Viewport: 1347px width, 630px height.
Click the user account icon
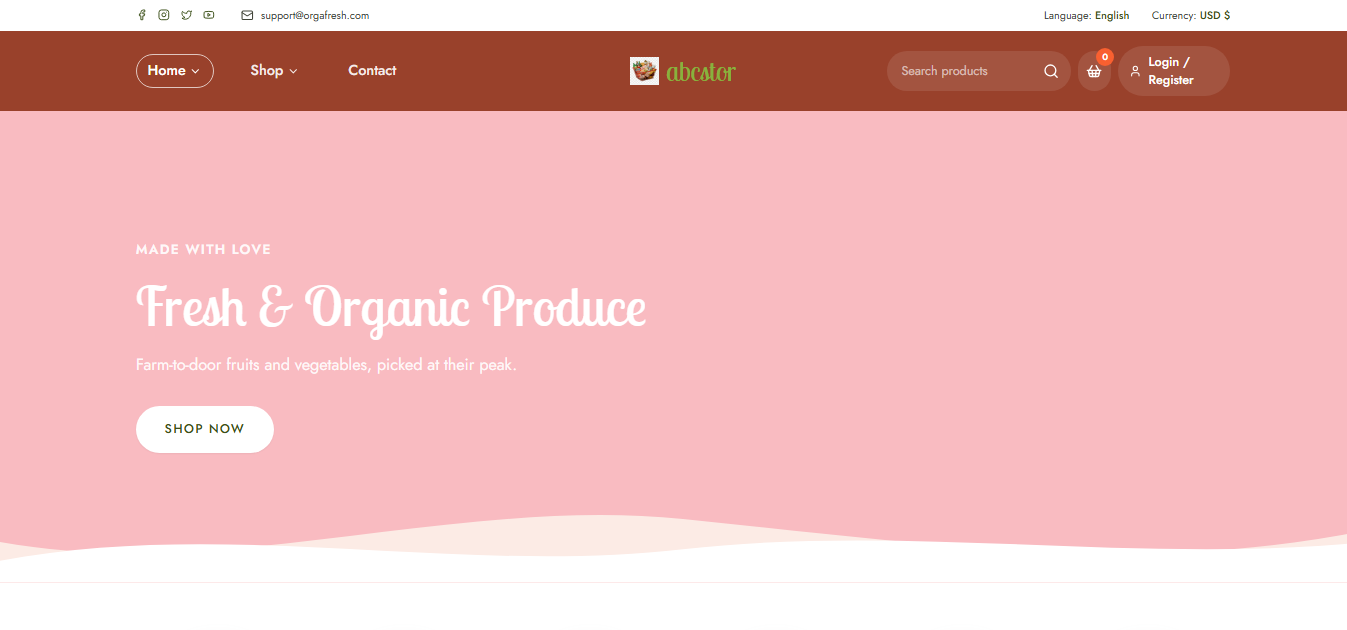pos(1135,71)
